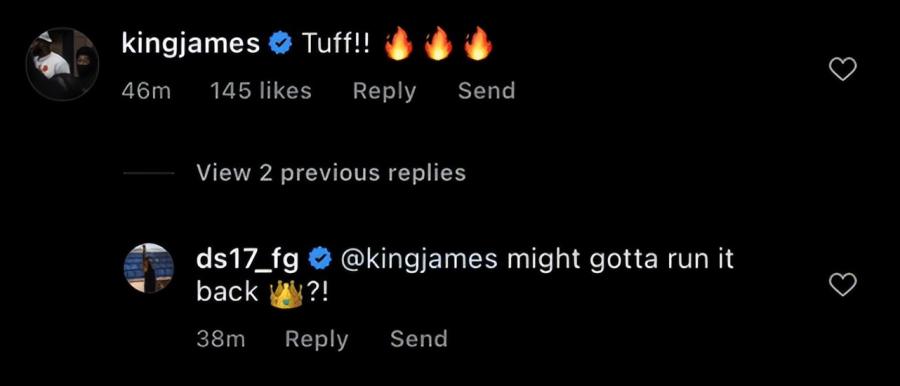This screenshot has height=386, width=900.
Task: Click the 46m timestamp
Action: [146, 91]
